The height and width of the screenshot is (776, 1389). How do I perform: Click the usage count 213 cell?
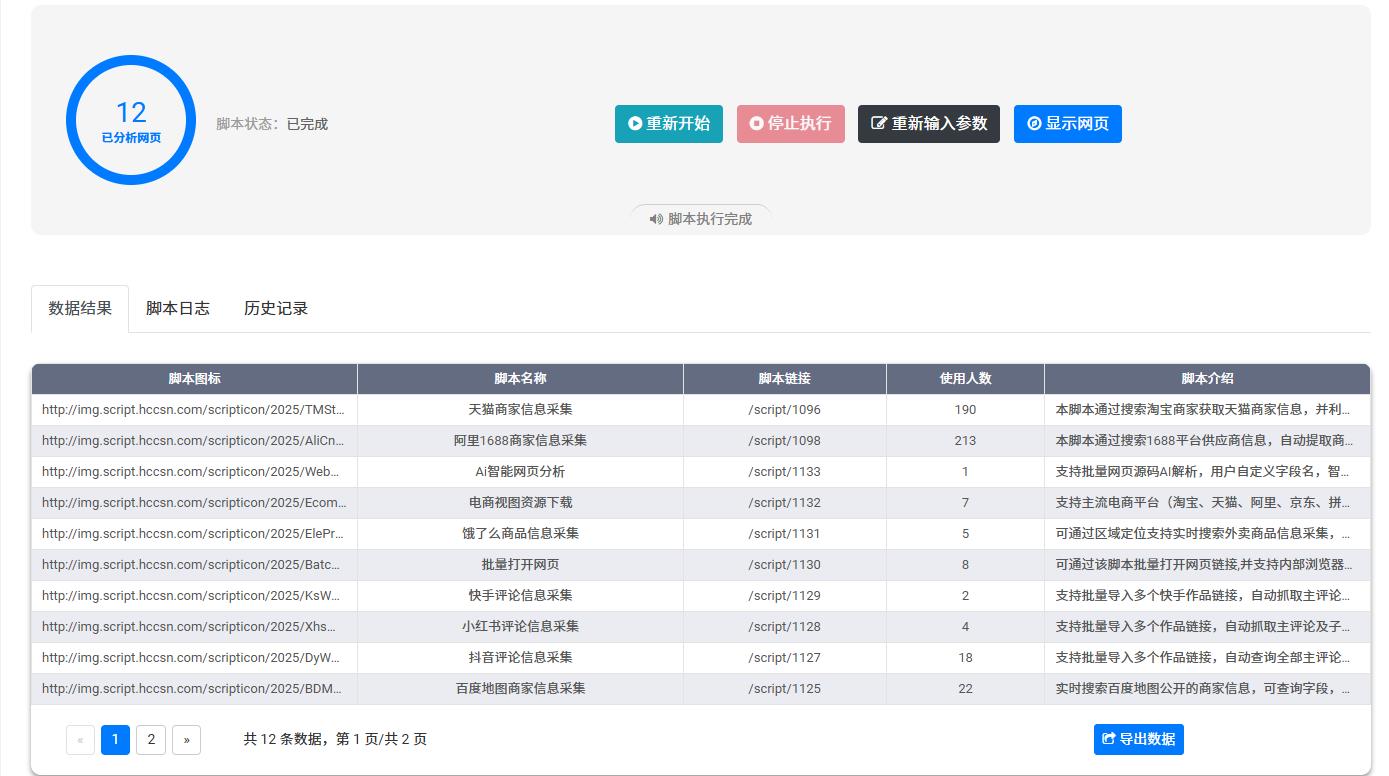[x=965, y=441]
